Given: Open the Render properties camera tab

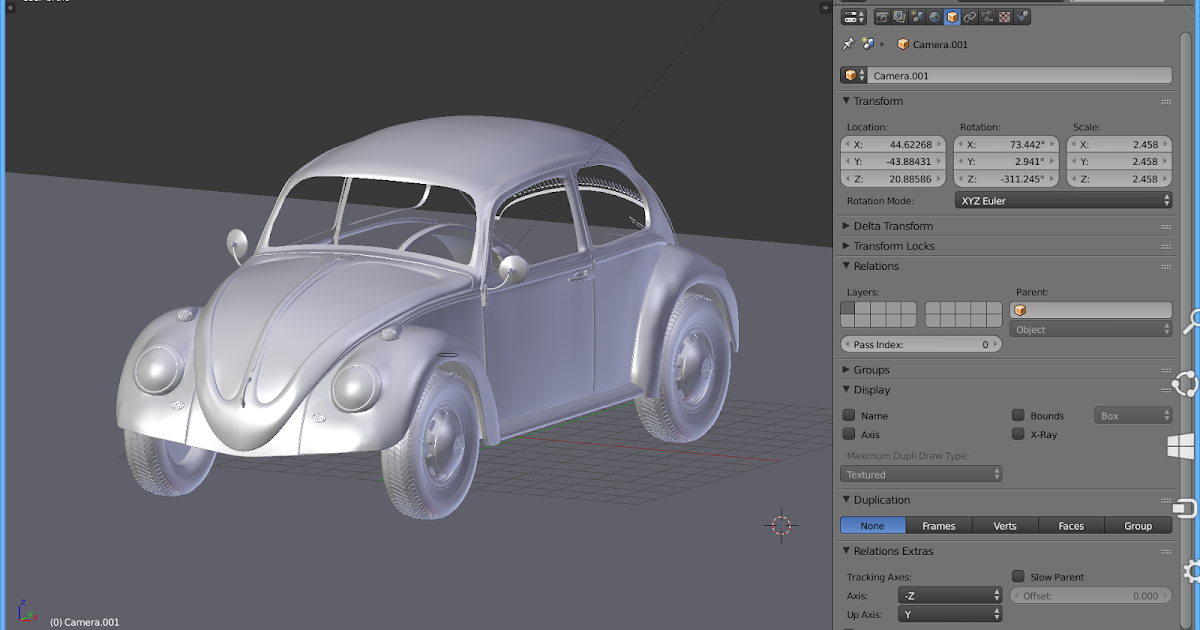Looking at the screenshot, I should pyautogui.click(x=882, y=17).
